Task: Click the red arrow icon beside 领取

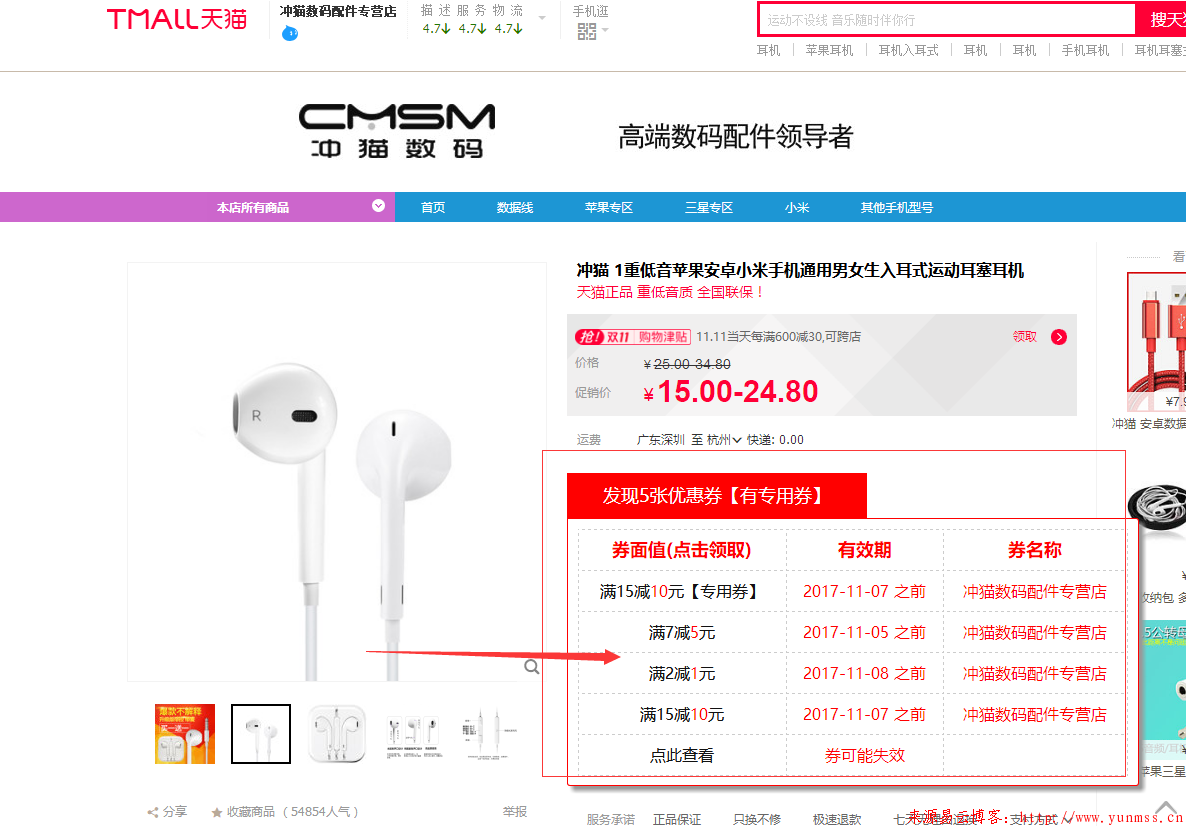Action: tap(1059, 337)
